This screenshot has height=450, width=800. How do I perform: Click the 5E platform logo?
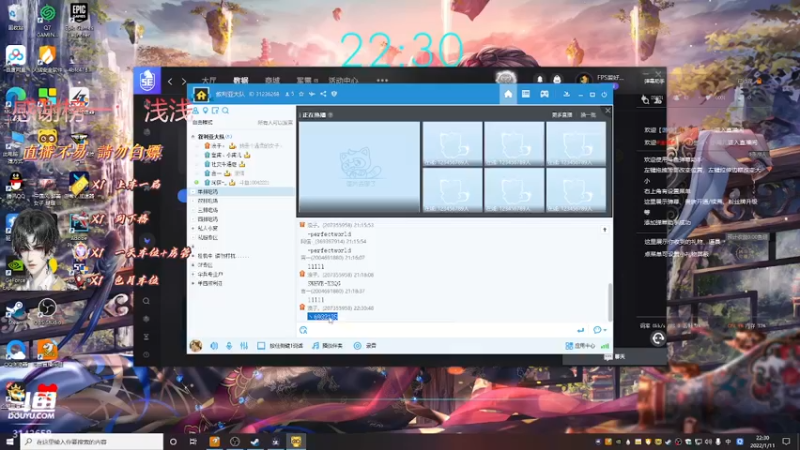point(147,80)
